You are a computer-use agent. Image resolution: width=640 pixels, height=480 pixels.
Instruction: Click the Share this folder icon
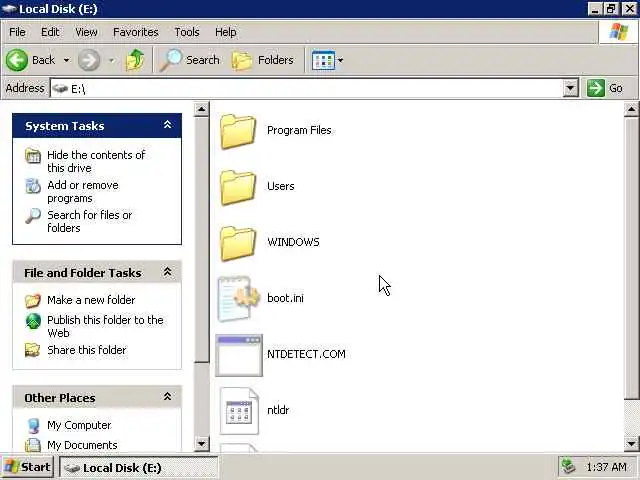click(33, 350)
